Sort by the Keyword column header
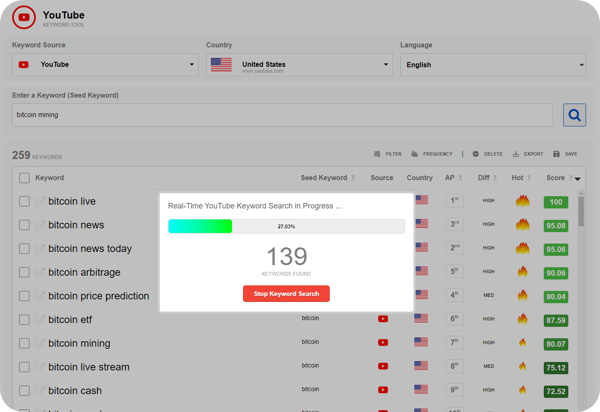Image resolution: width=600 pixels, height=412 pixels. [50, 178]
